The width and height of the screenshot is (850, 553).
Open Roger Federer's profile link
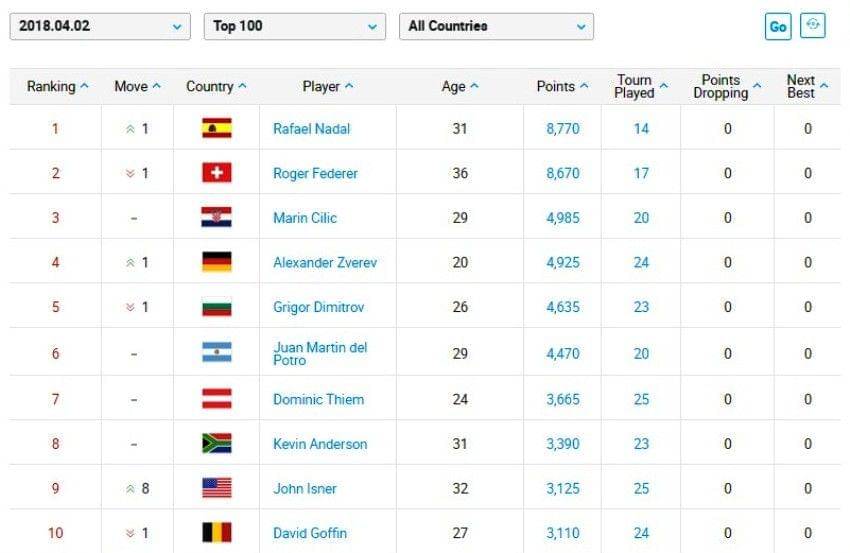click(x=315, y=173)
